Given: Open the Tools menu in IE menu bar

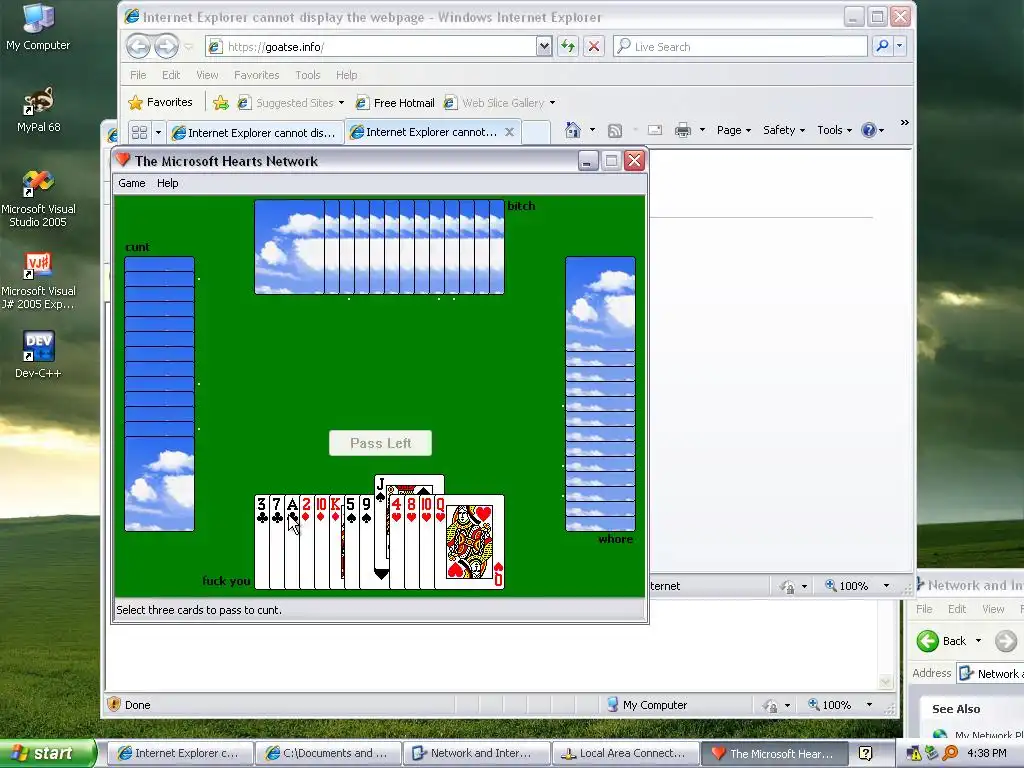Looking at the screenshot, I should pos(308,75).
